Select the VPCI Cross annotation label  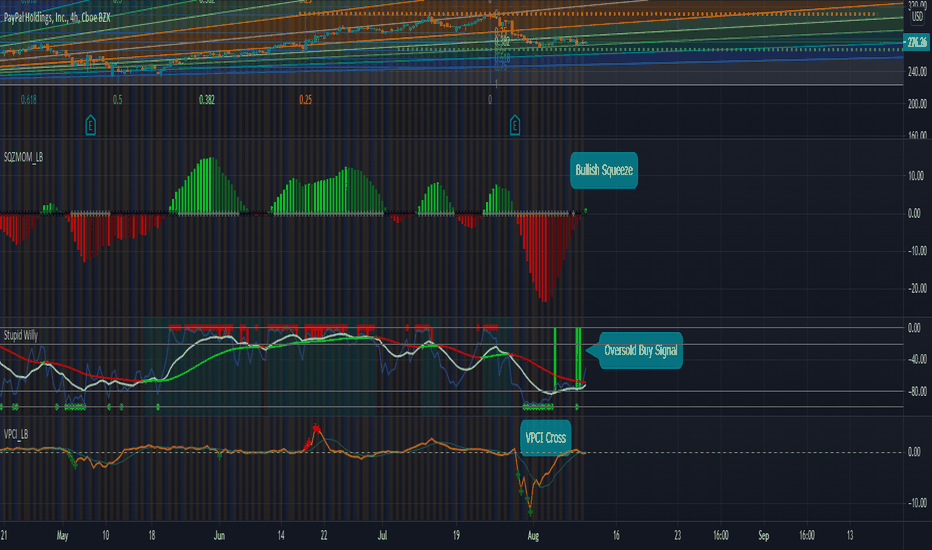click(546, 438)
